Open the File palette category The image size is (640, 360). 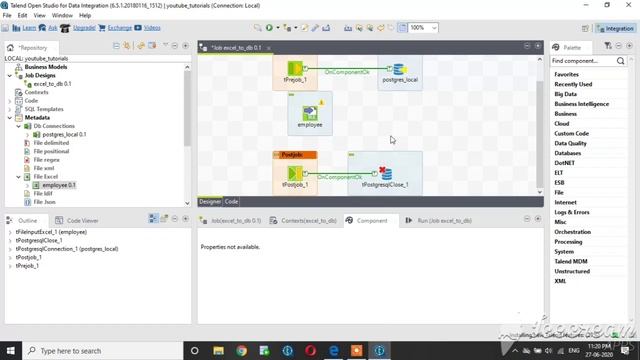point(559,193)
